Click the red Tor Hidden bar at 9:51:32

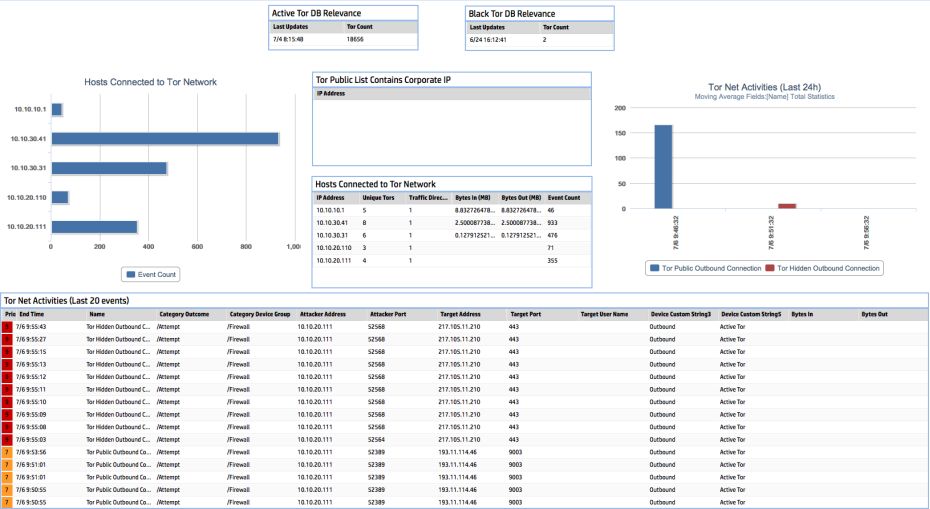click(787, 206)
